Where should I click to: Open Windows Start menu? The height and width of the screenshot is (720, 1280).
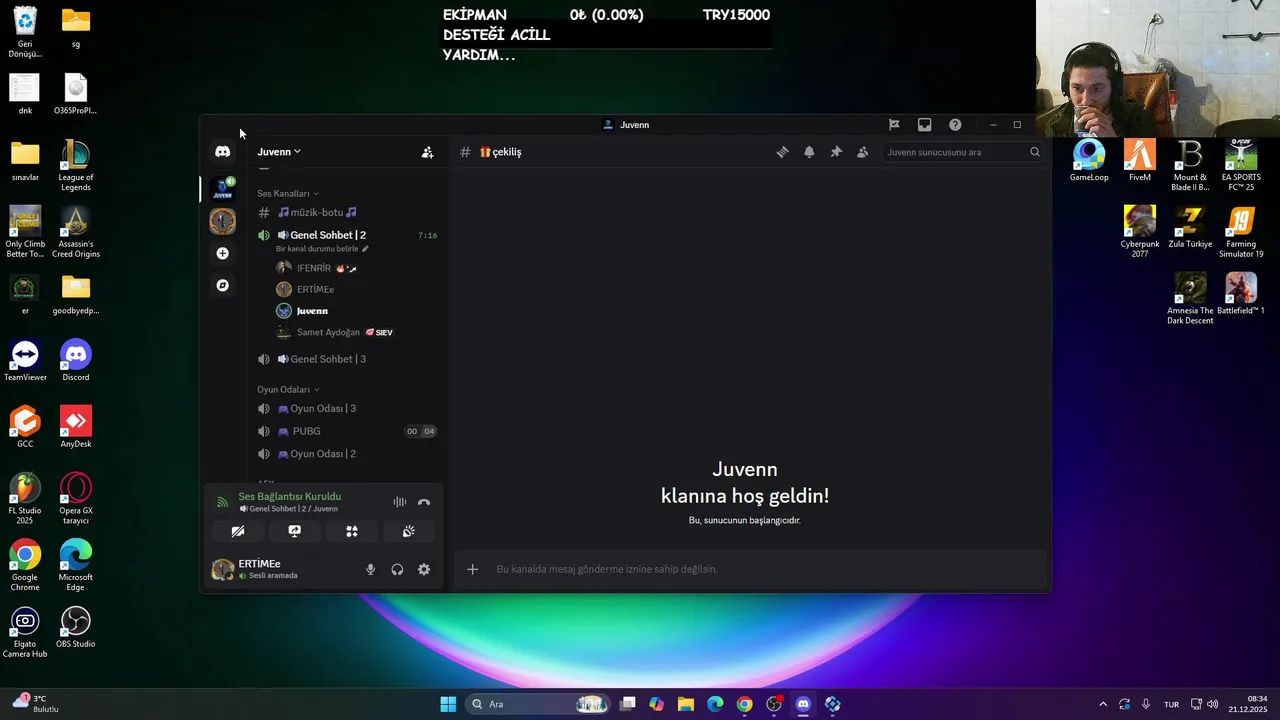pos(448,704)
